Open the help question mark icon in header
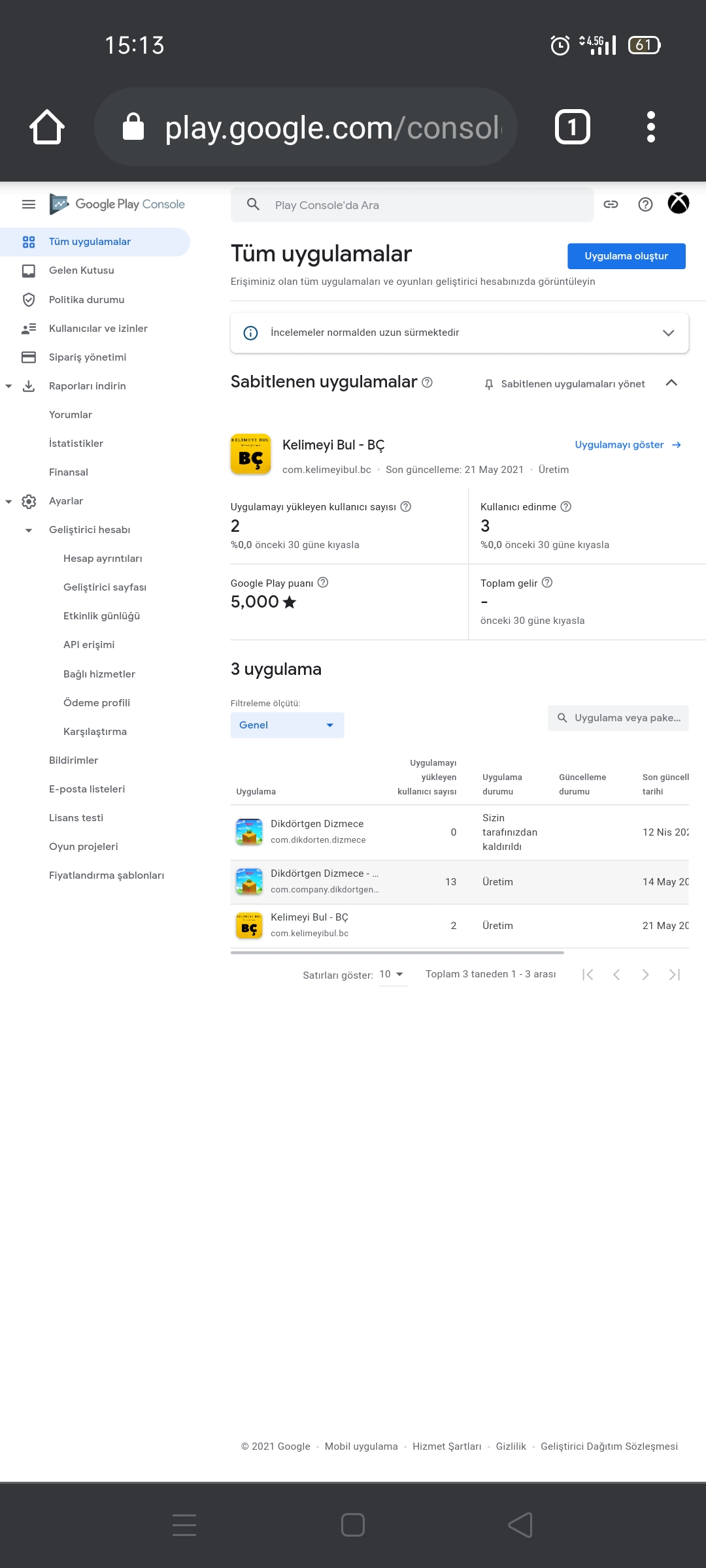This screenshot has width=706, height=1568. point(645,204)
